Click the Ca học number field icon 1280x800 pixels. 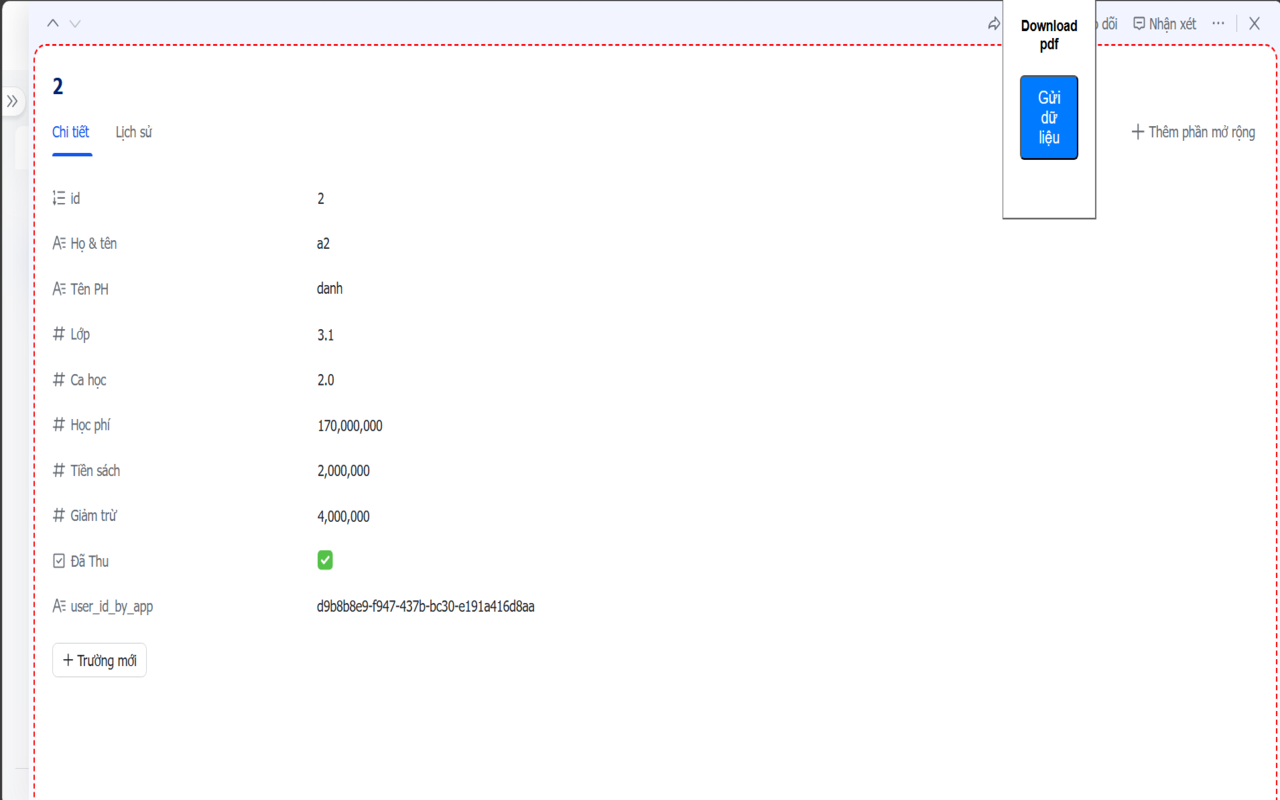click(59, 380)
